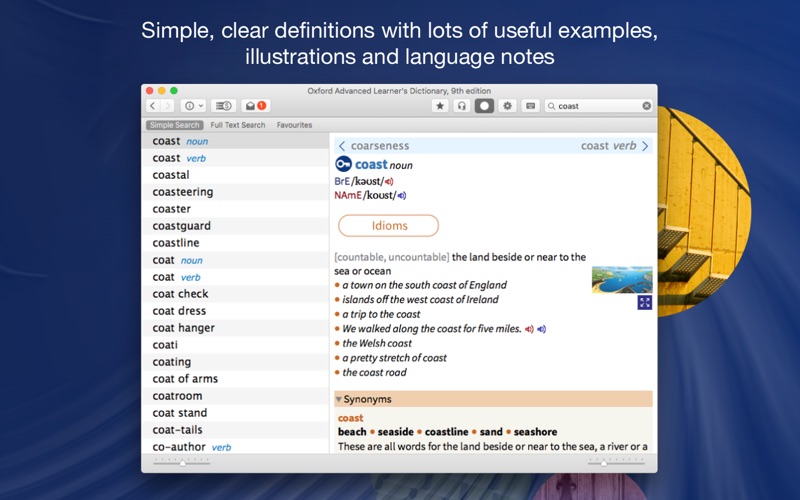This screenshot has width=800, height=500.
Task: Click the next-entry chevron beside coast verb
Action: click(645, 146)
